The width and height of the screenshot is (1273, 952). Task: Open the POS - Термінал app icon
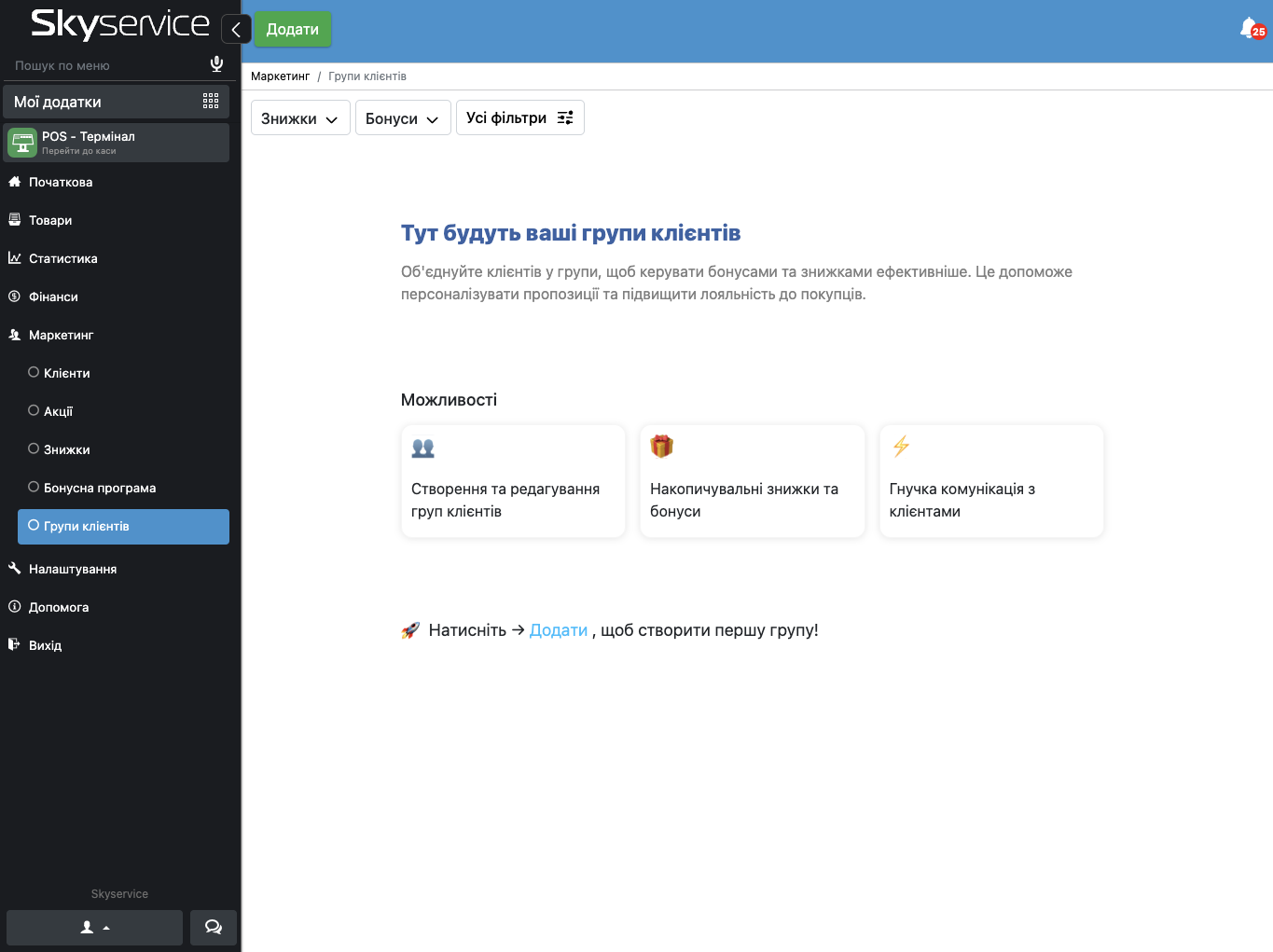[x=22, y=143]
